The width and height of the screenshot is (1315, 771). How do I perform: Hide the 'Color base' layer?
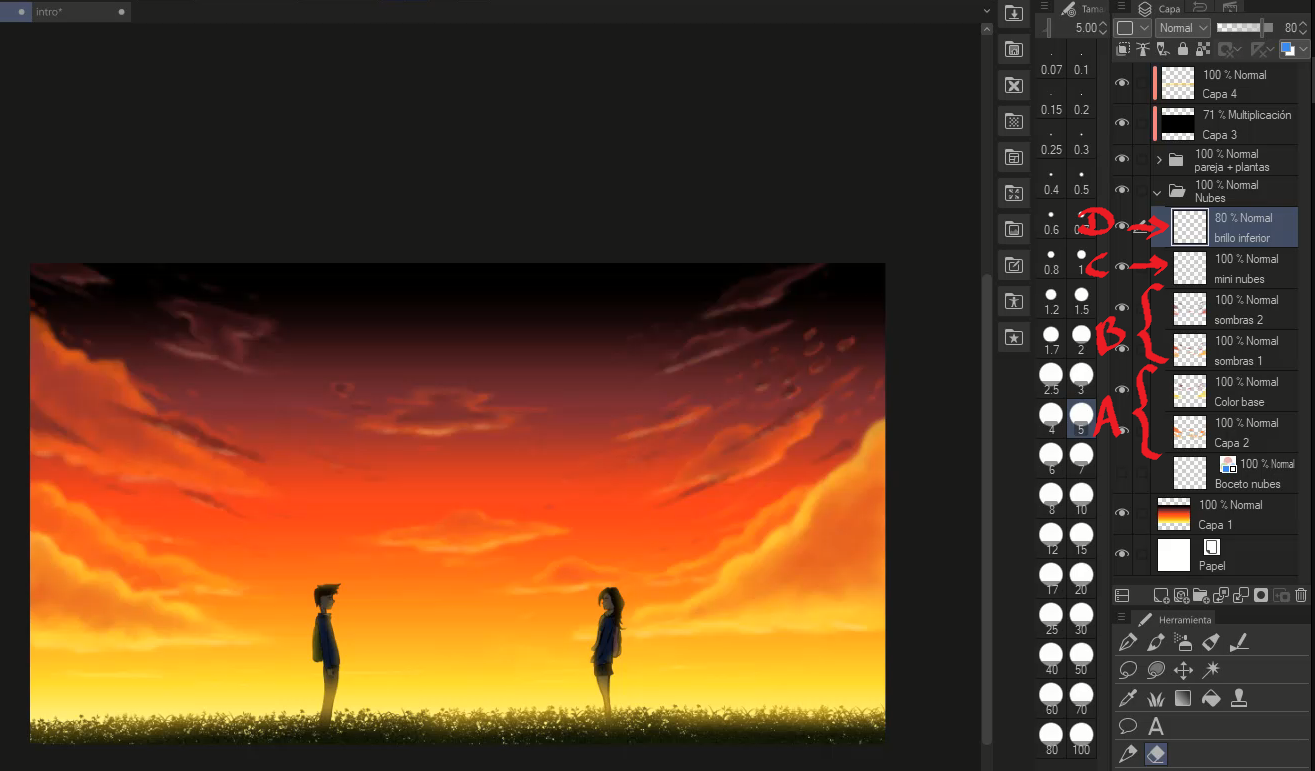tap(1122, 390)
